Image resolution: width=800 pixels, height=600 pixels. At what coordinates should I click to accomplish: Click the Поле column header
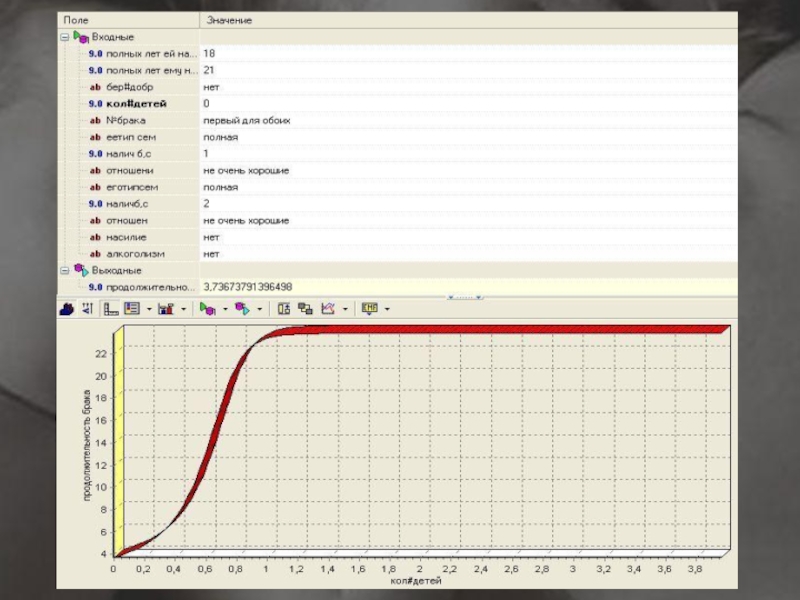coord(74,20)
